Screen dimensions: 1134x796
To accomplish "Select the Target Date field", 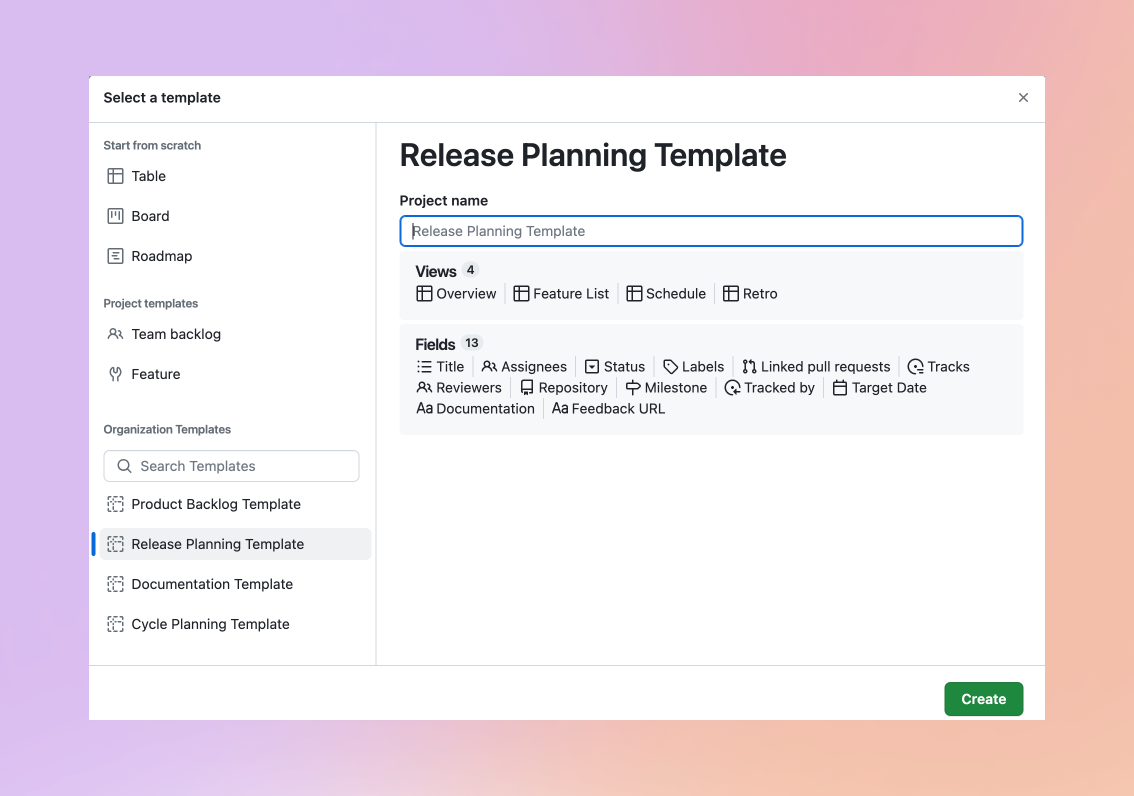I will 879,387.
